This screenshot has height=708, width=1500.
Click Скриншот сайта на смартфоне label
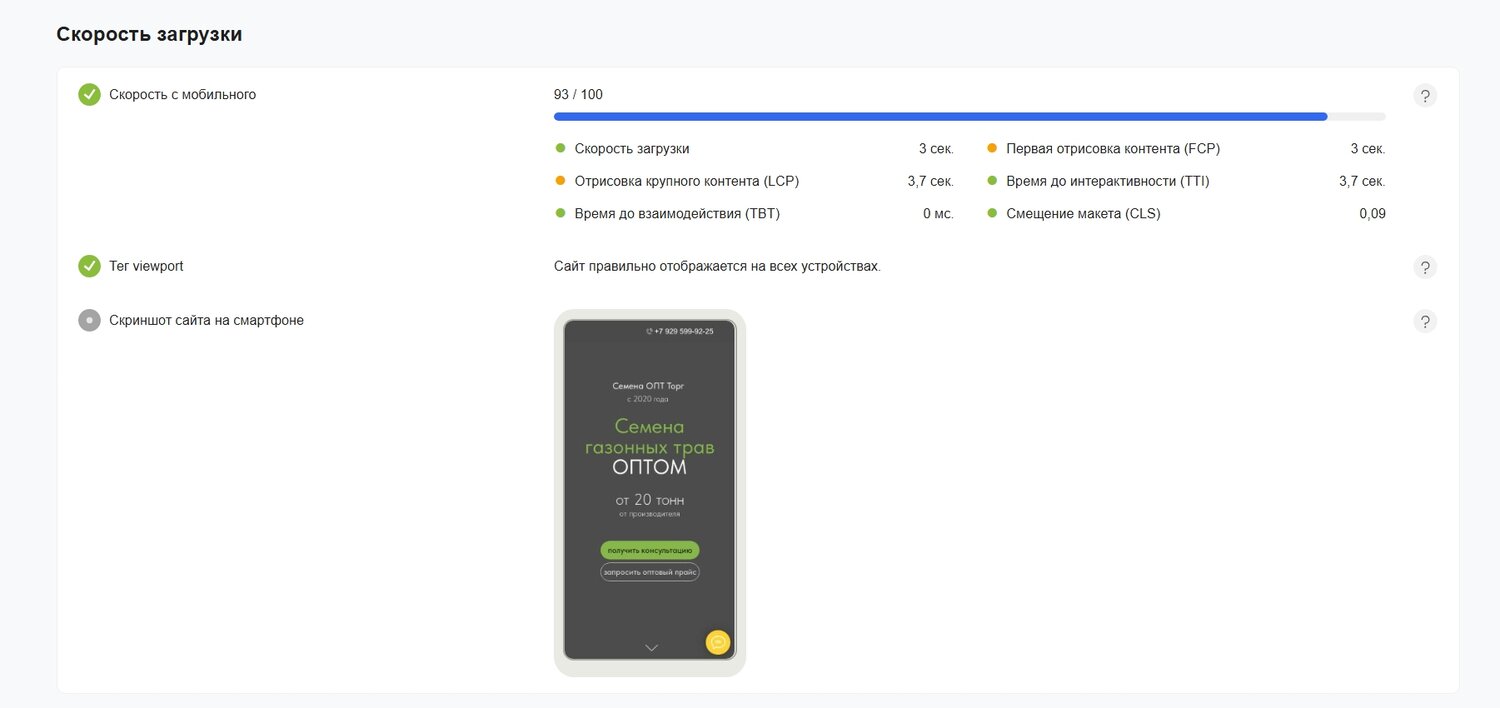pyautogui.click(x=206, y=320)
